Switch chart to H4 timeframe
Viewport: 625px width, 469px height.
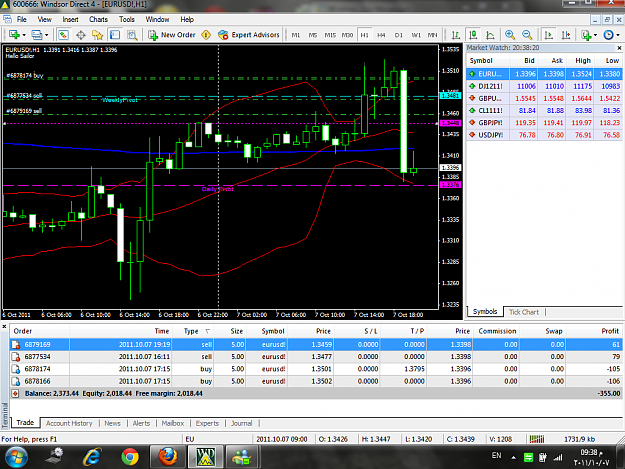point(381,35)
